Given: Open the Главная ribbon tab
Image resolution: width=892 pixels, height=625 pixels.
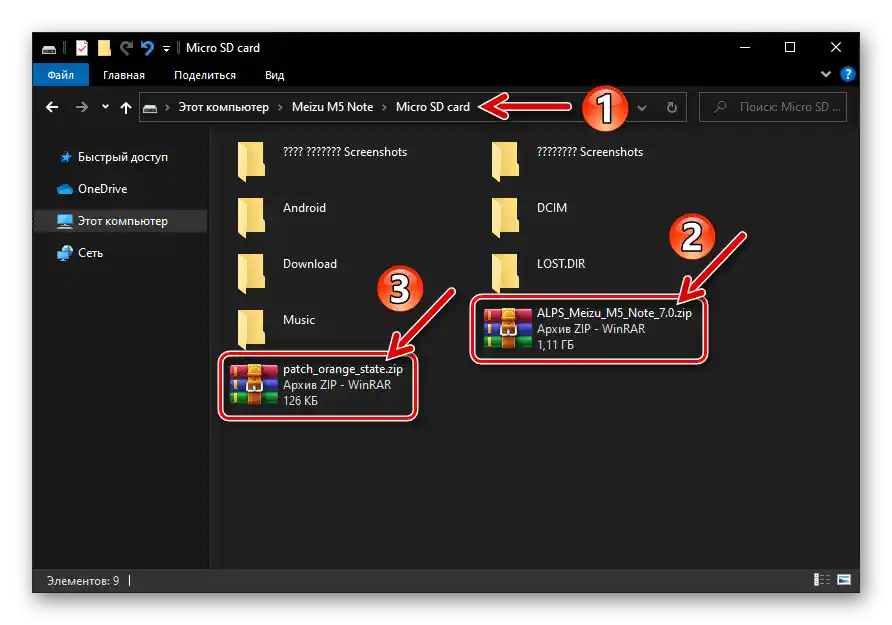Looking at the screenshot, I should coord(123,75).
